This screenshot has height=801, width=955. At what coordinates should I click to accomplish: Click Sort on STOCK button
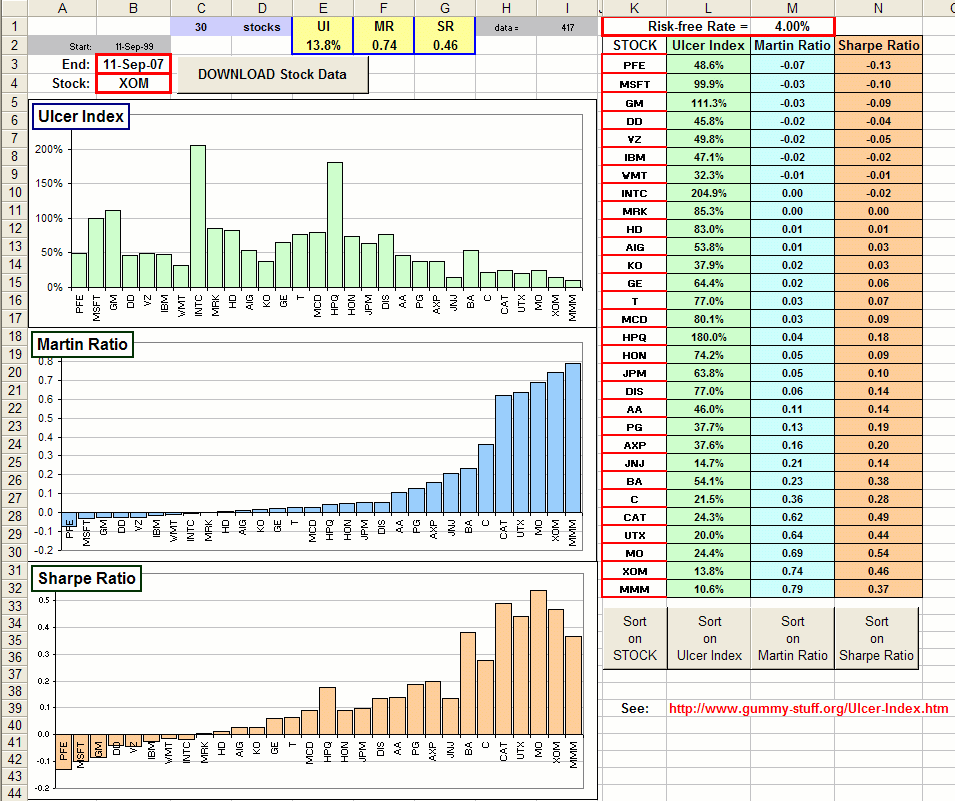[635, 638]
